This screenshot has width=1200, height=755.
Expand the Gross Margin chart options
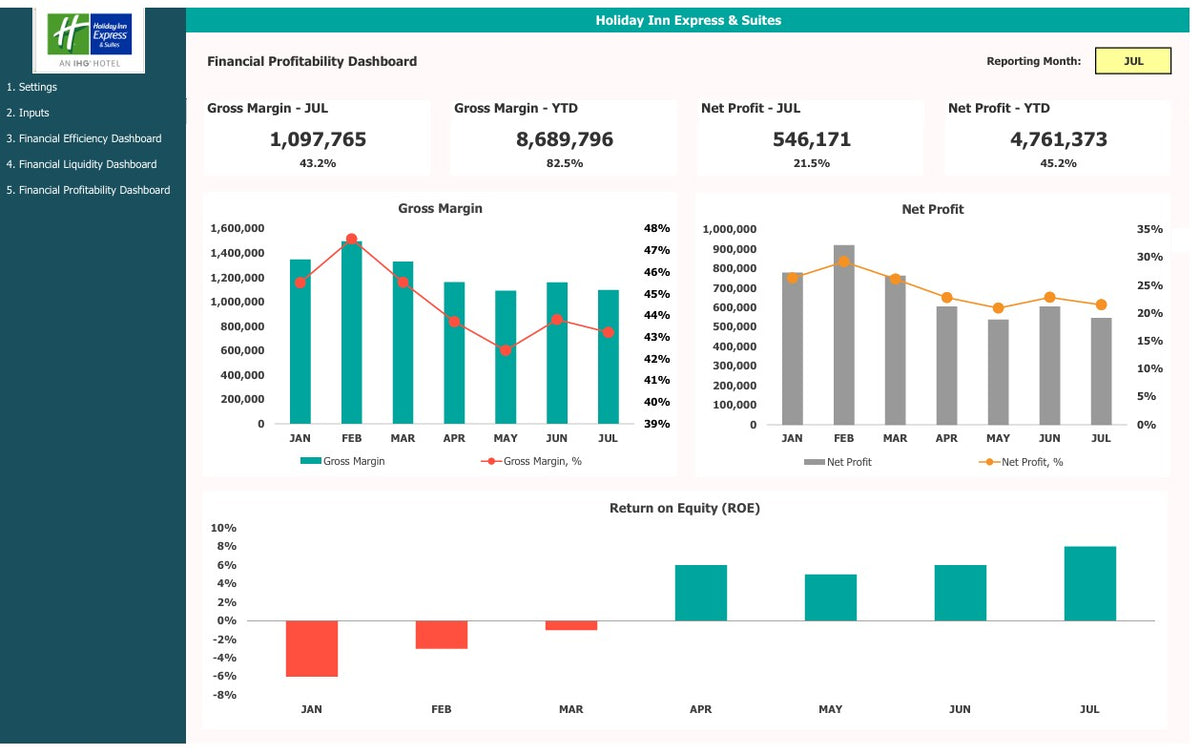[440, 208]
